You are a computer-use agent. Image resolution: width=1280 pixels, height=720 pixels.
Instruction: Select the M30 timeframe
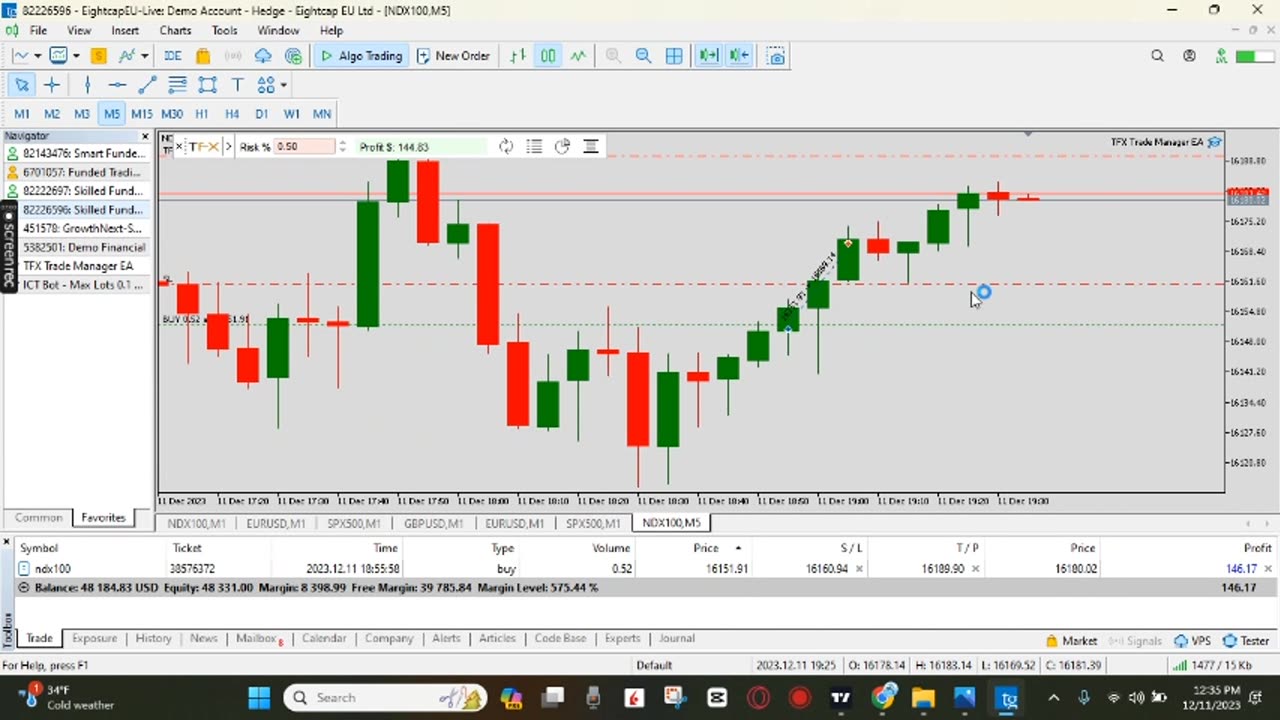point(172,114)
